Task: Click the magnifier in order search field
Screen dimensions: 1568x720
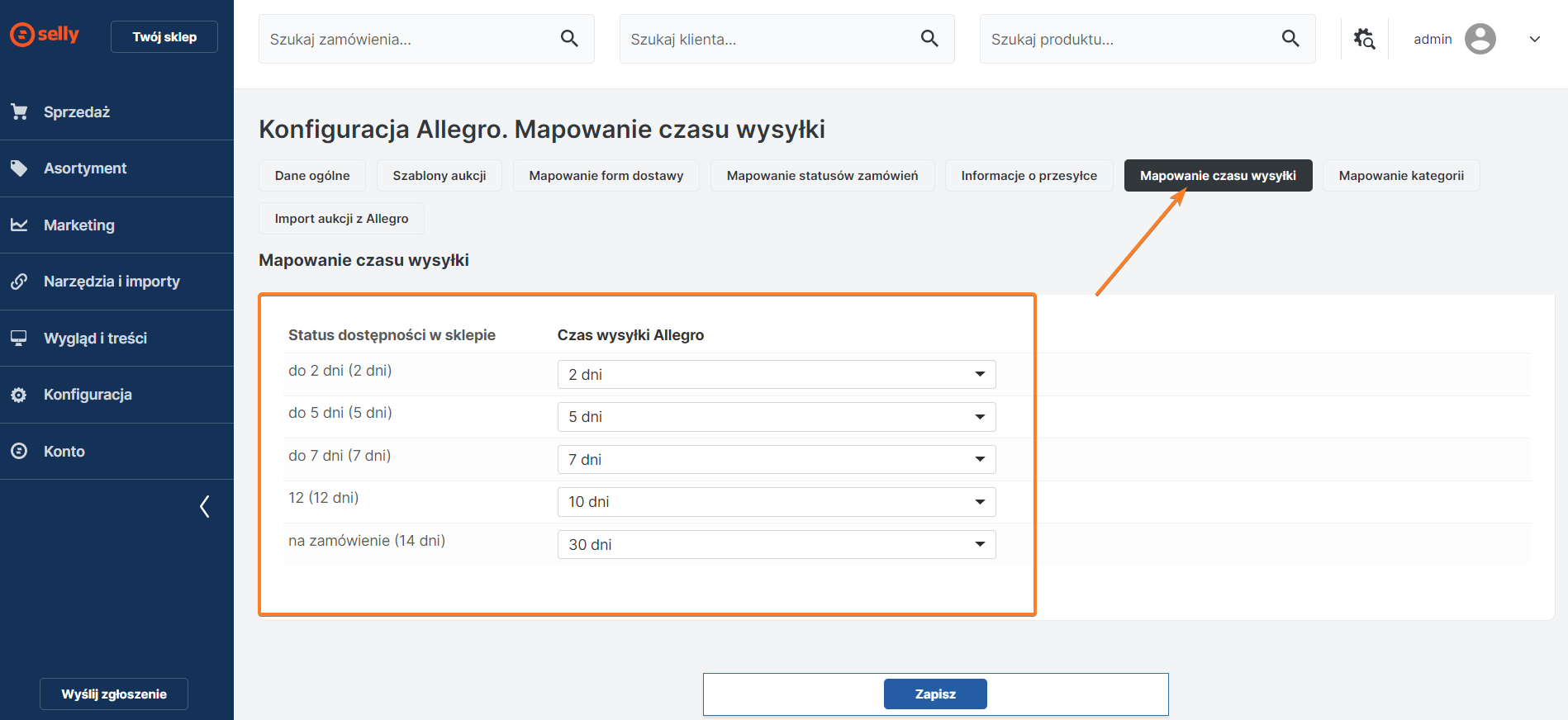Action: point(569,38)
